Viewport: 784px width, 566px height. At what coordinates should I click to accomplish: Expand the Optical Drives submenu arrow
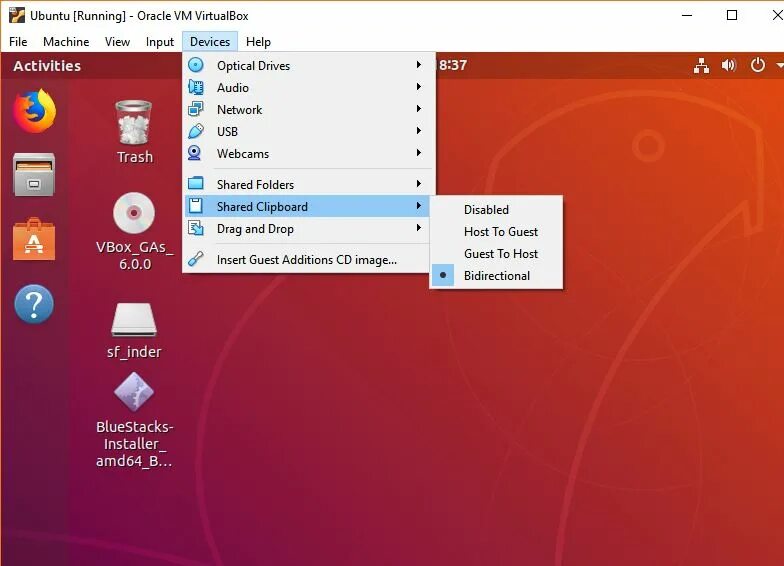pos(418,65)
